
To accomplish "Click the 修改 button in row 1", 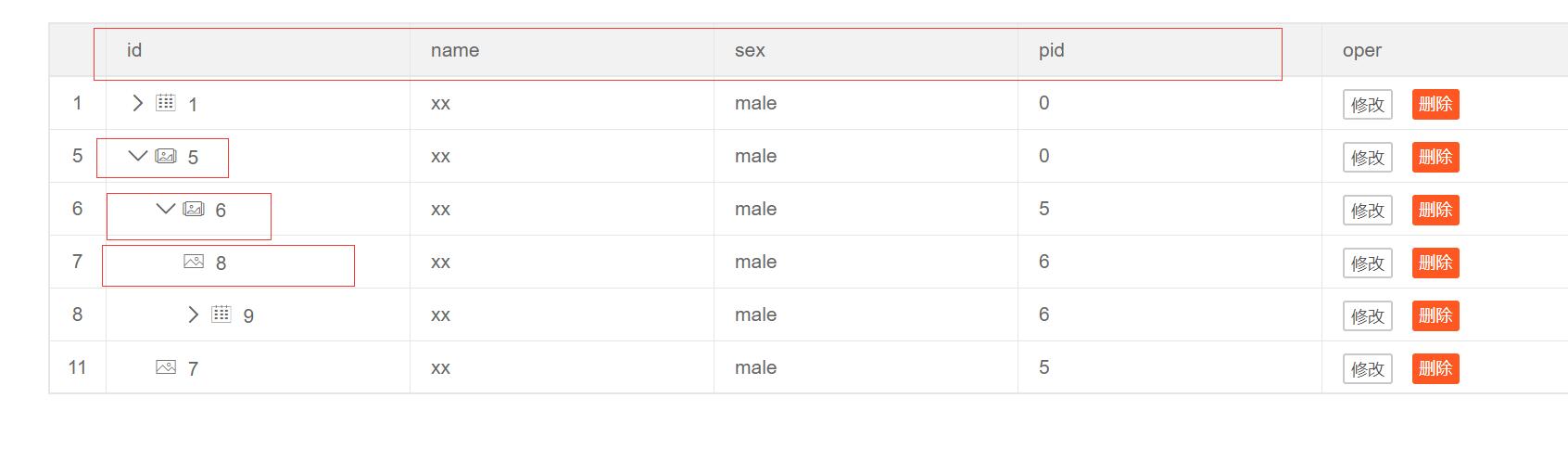I will [x=1367, y=104].
